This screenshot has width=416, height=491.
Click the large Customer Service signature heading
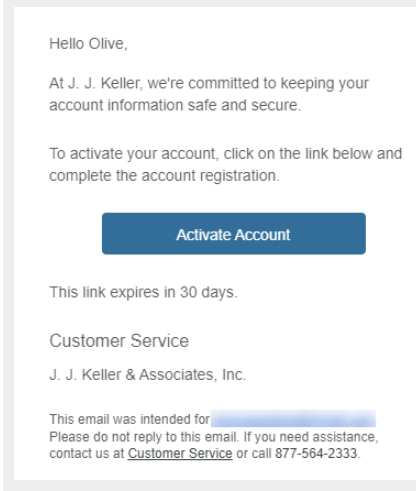pyautogui.click(x=119, y=341)
